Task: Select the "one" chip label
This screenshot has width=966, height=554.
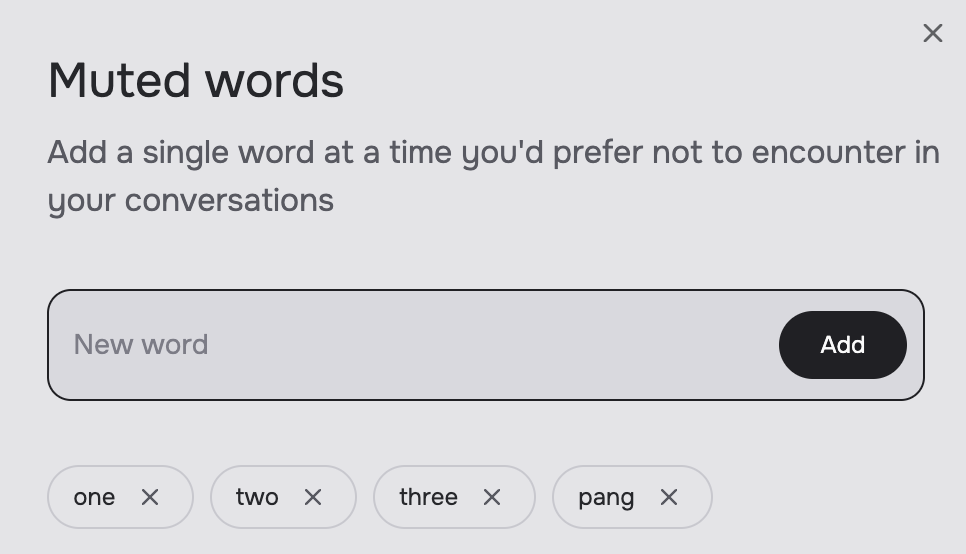Action: click(x=94, y=497)
